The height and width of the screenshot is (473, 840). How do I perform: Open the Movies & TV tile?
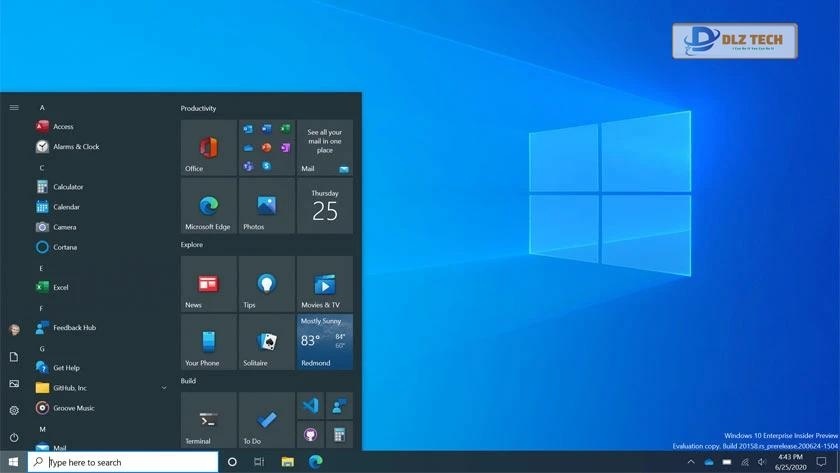coord(324,284)
